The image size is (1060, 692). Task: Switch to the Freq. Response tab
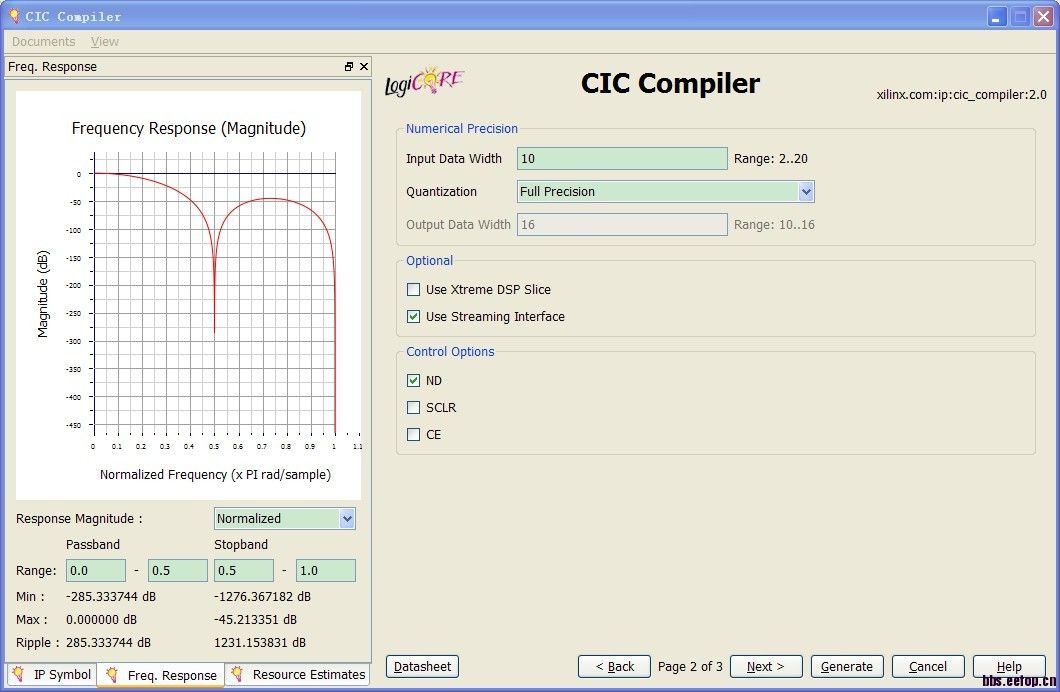coord(161,675)
